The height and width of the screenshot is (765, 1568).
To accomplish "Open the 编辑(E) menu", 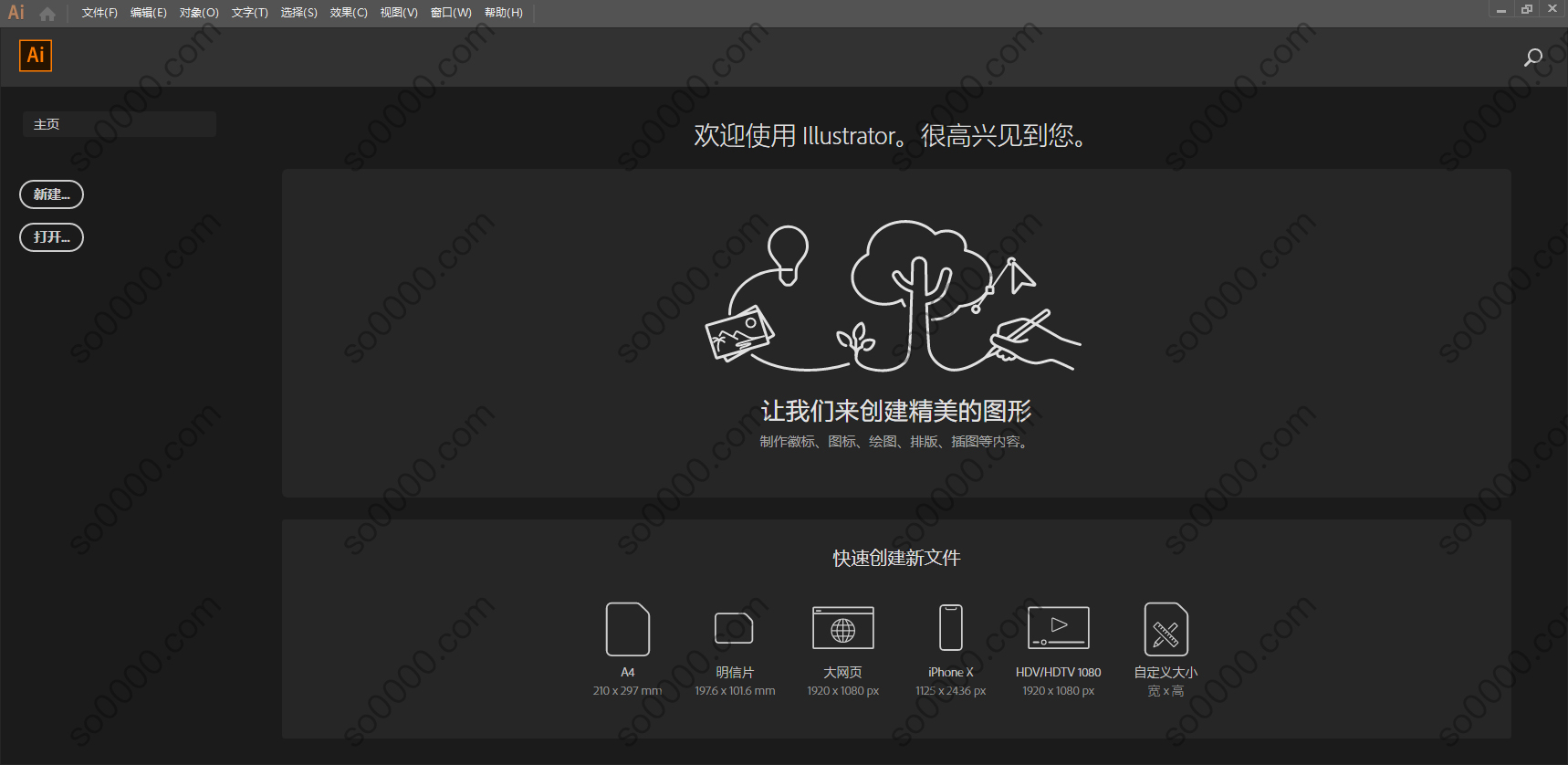I will 149,13.
